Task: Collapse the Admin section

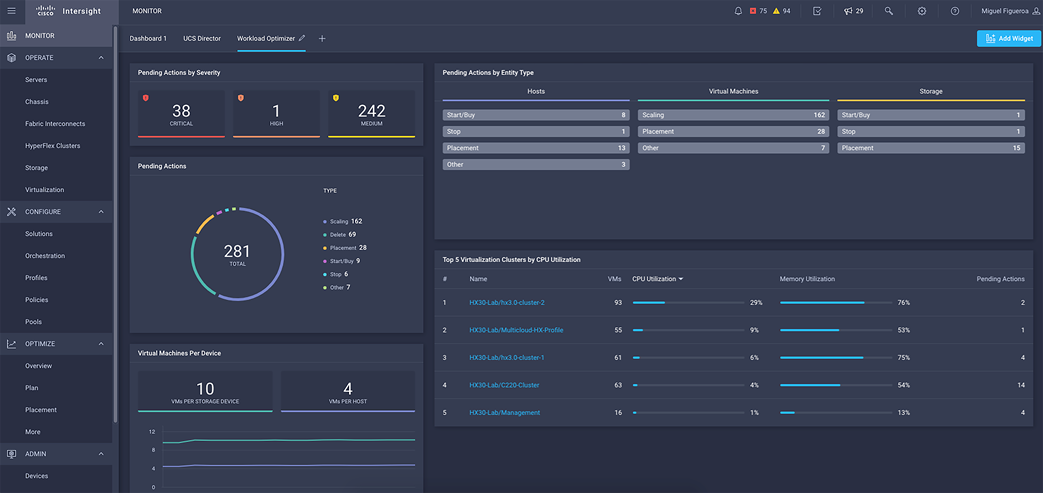Action: 101,454
